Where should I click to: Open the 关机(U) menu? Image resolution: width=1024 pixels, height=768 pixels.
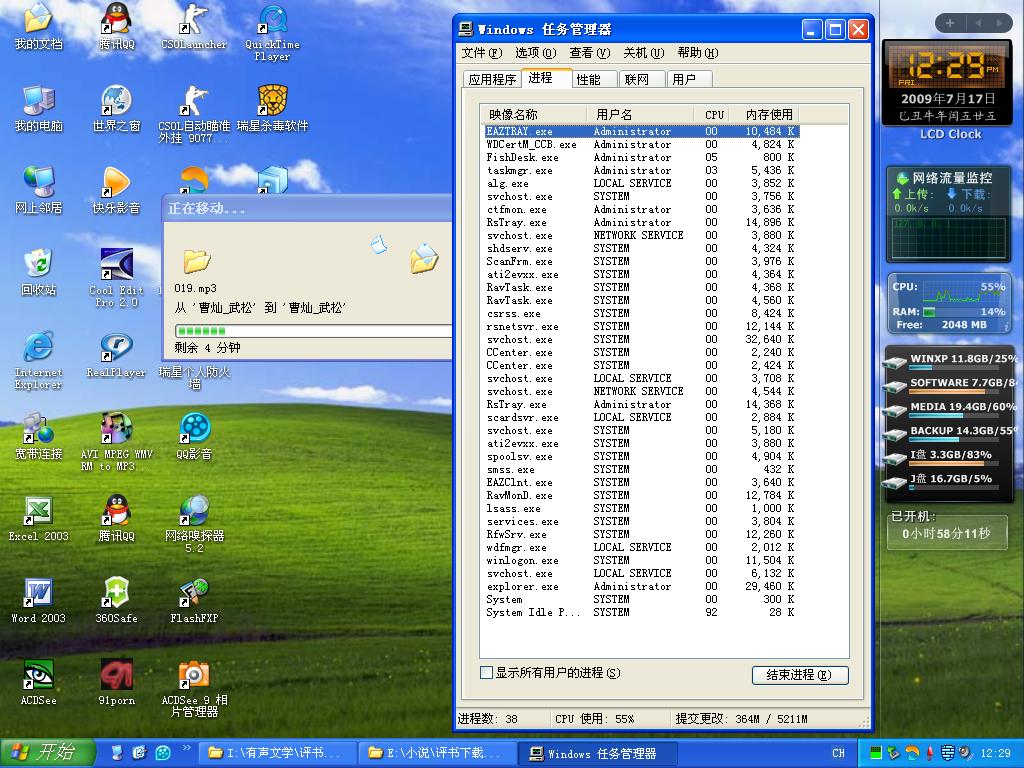[x=643, y=53]
